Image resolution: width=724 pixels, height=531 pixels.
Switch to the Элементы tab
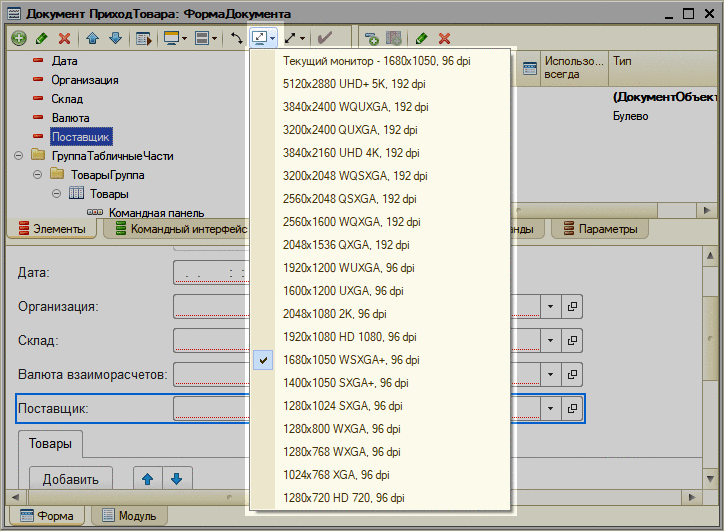point(52,229)
